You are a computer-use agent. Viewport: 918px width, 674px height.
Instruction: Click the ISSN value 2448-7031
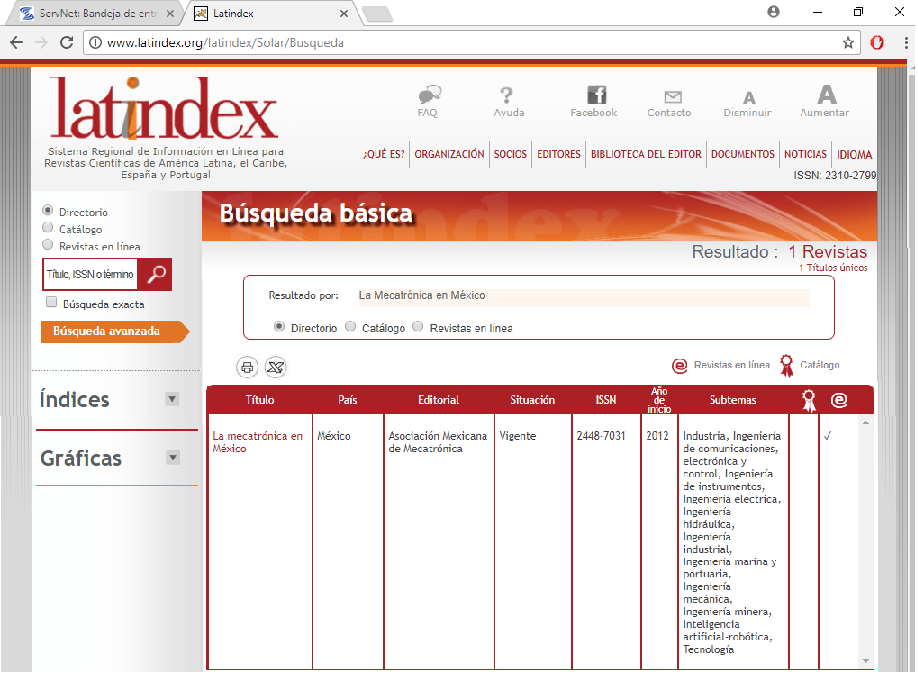pyautogui.click(x=601, y=436)
